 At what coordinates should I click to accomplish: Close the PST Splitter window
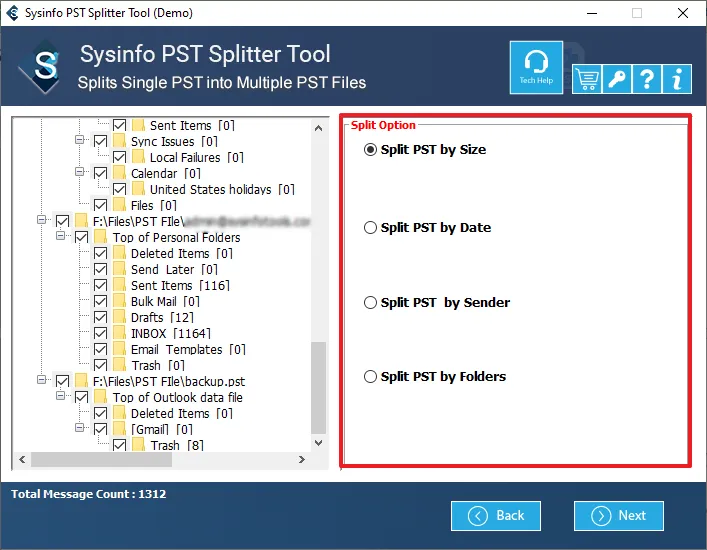coord(683,13)
